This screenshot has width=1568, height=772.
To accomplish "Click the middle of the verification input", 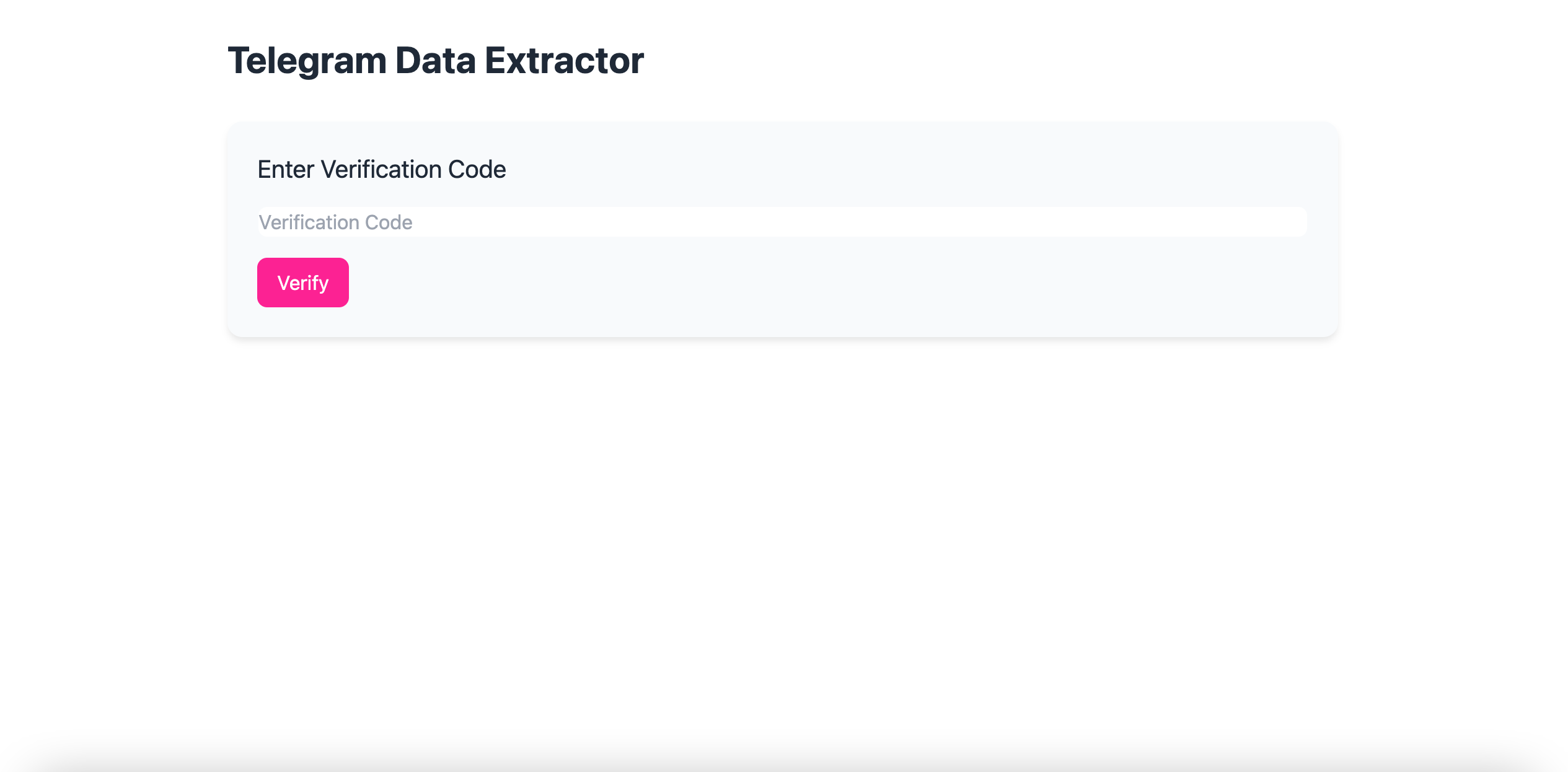I will (782, 222).
